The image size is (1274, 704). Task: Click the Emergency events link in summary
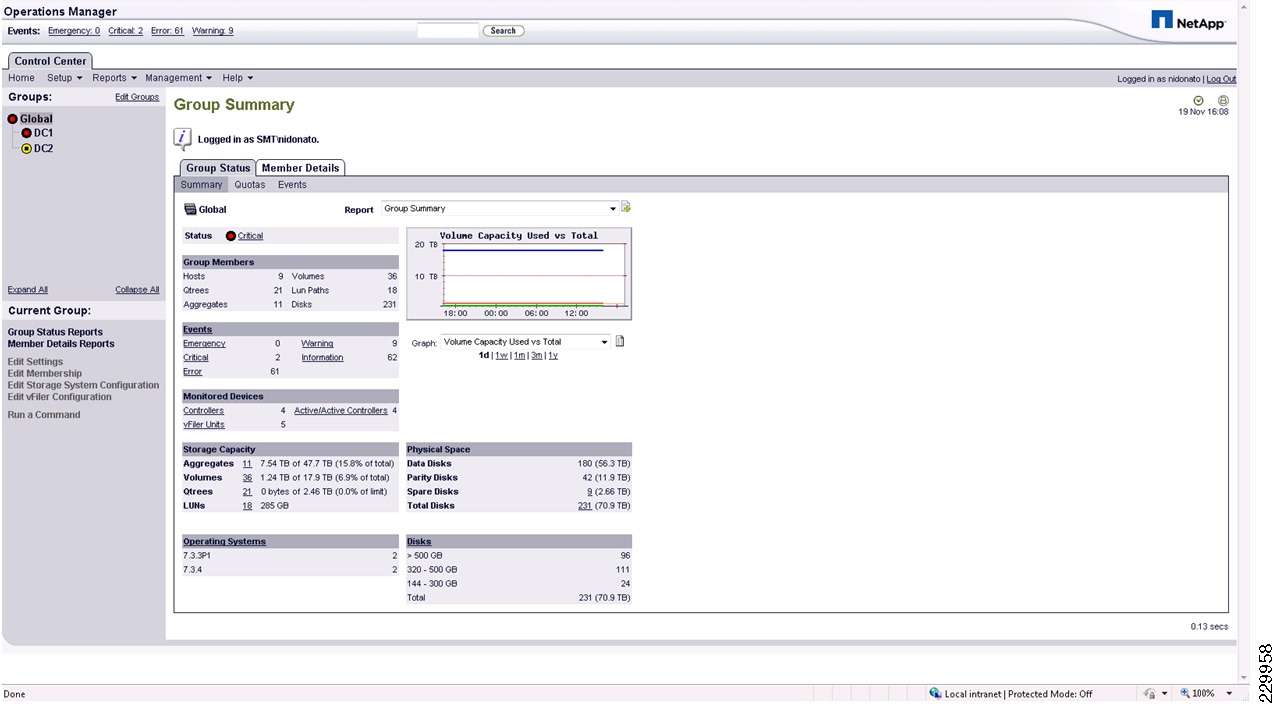pyautogui.click(x=204, y=344)
